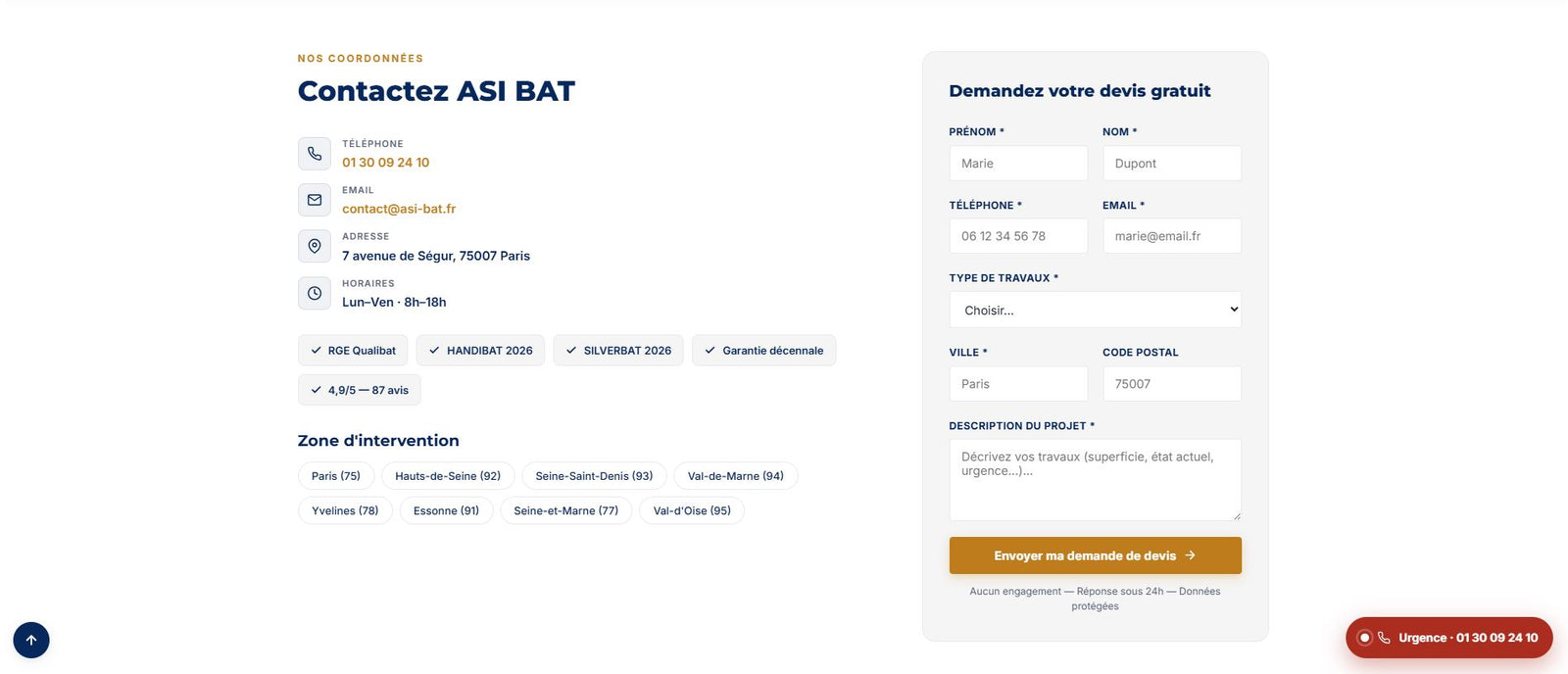
Task: Call the phone number 01 30 09 24 10 link
Action: tap(385, 163)
